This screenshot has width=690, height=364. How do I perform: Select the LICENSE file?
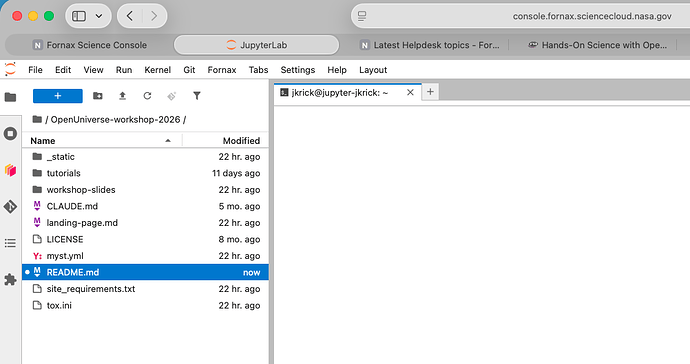coord(145,239)
